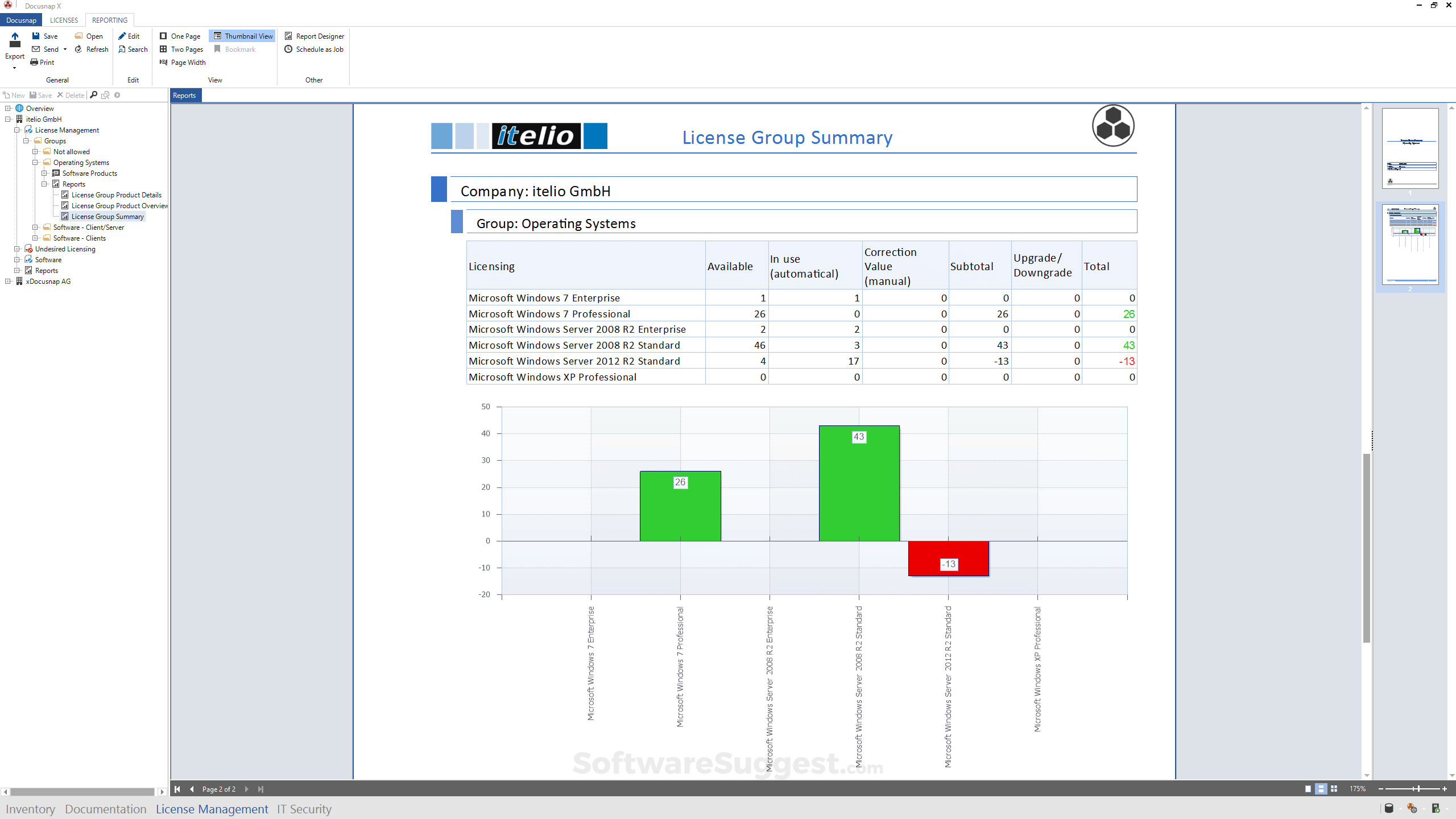Select License Group Product Details report

tap(116, 195)
